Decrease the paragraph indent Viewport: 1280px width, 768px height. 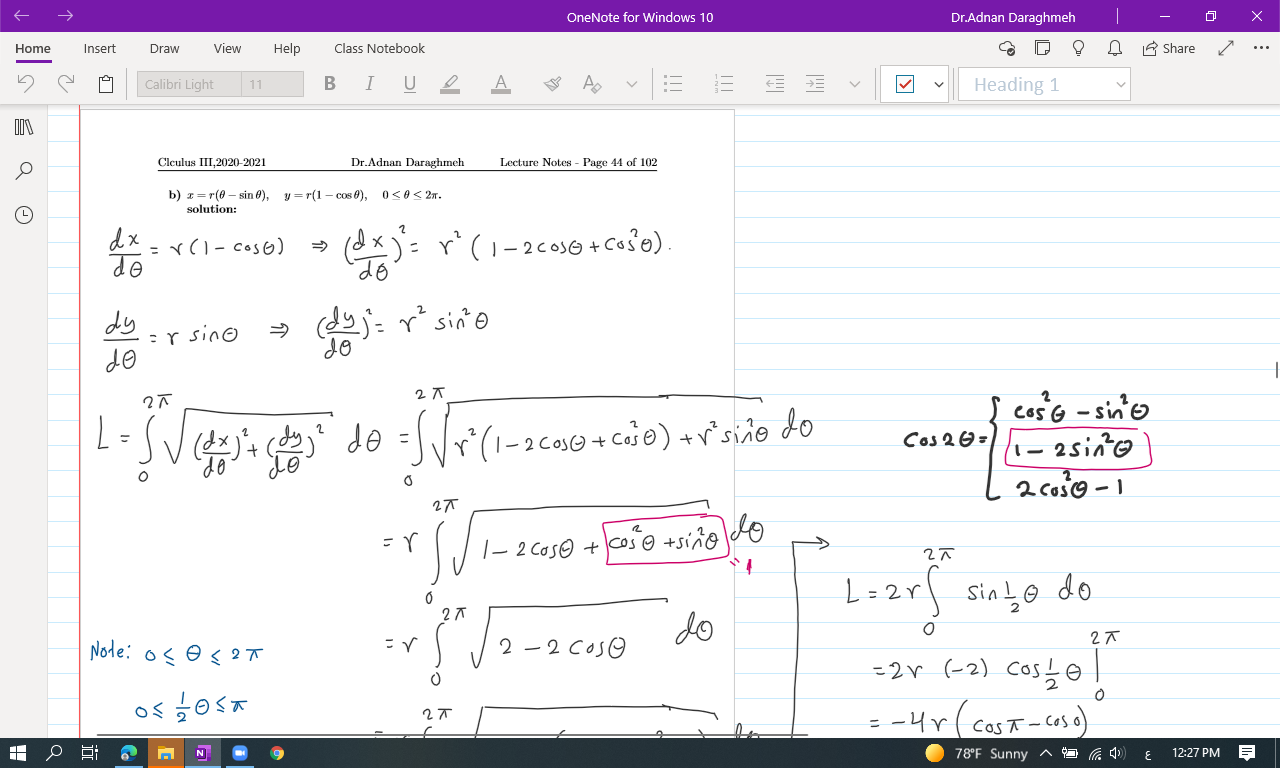(775, 84)
